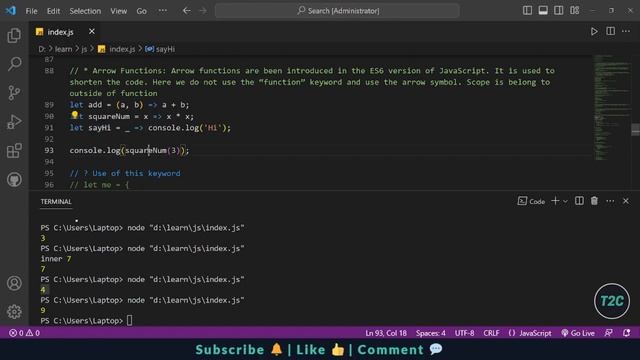
Task: Create a new terminal with plus icon
Action: click(x=555, y=201)
